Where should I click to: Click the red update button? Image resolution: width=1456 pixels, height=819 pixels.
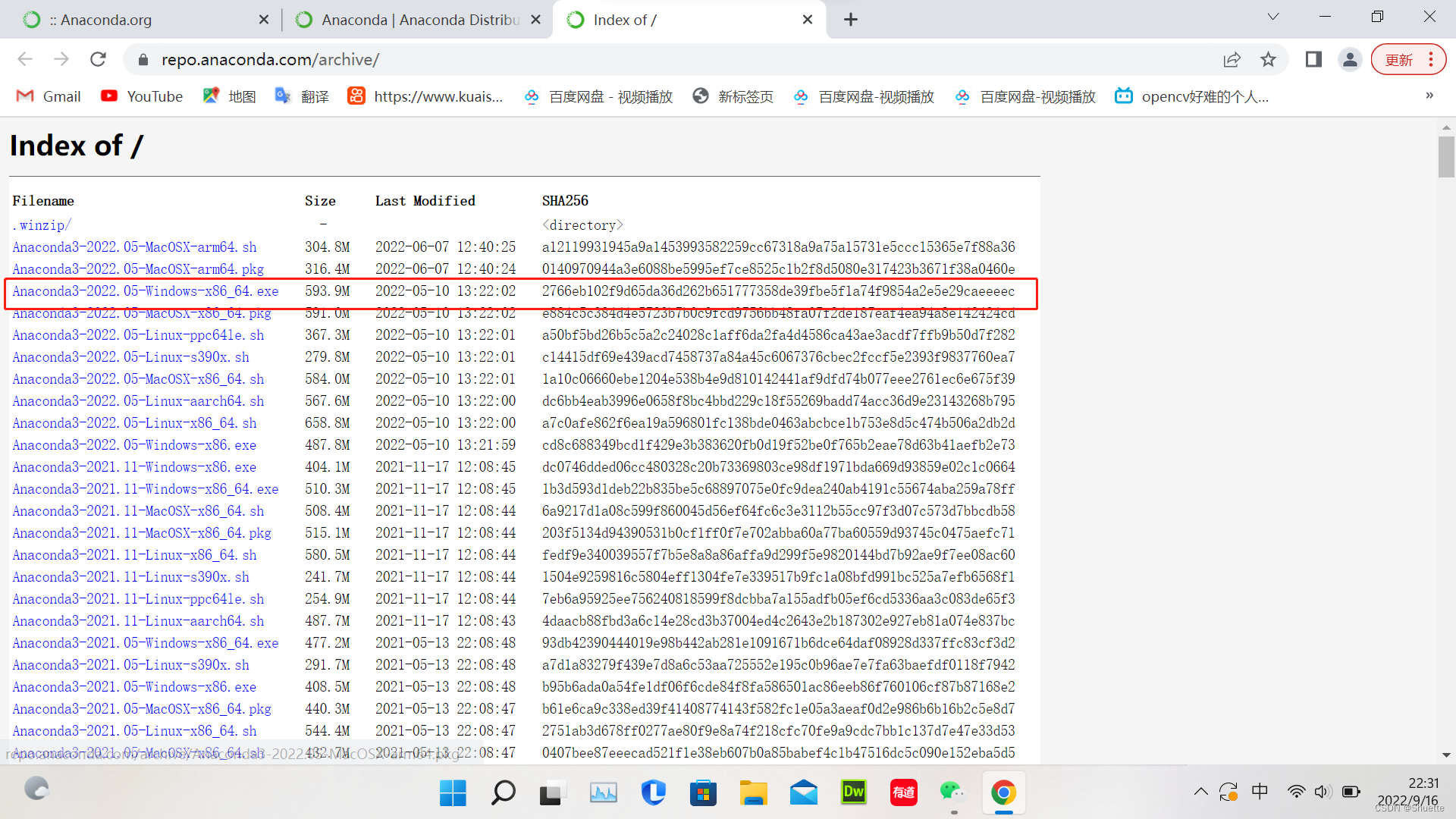point(1399,59)
